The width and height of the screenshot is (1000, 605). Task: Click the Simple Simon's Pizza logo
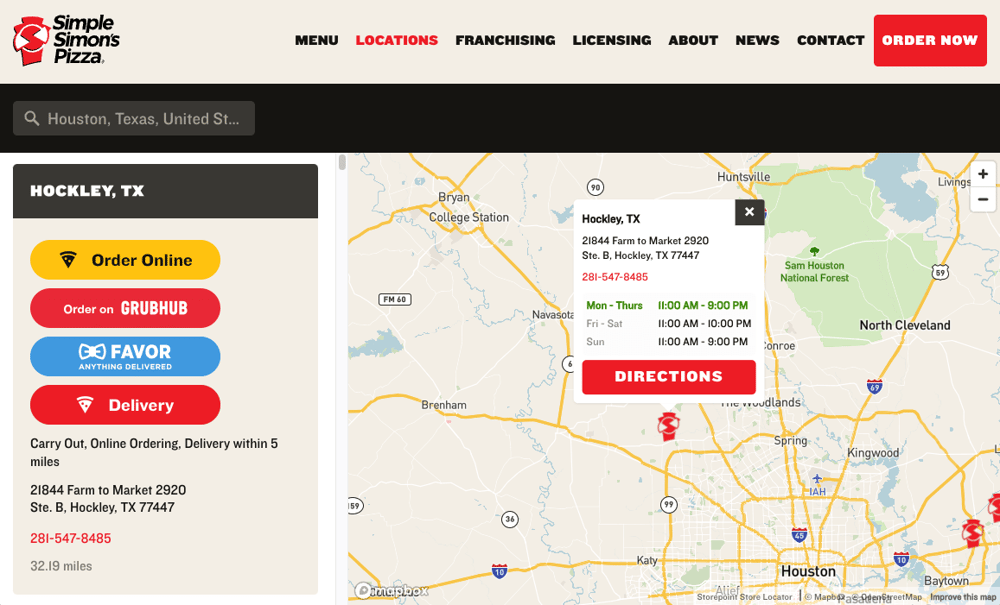pyautogui.click(x=62, y=40)
